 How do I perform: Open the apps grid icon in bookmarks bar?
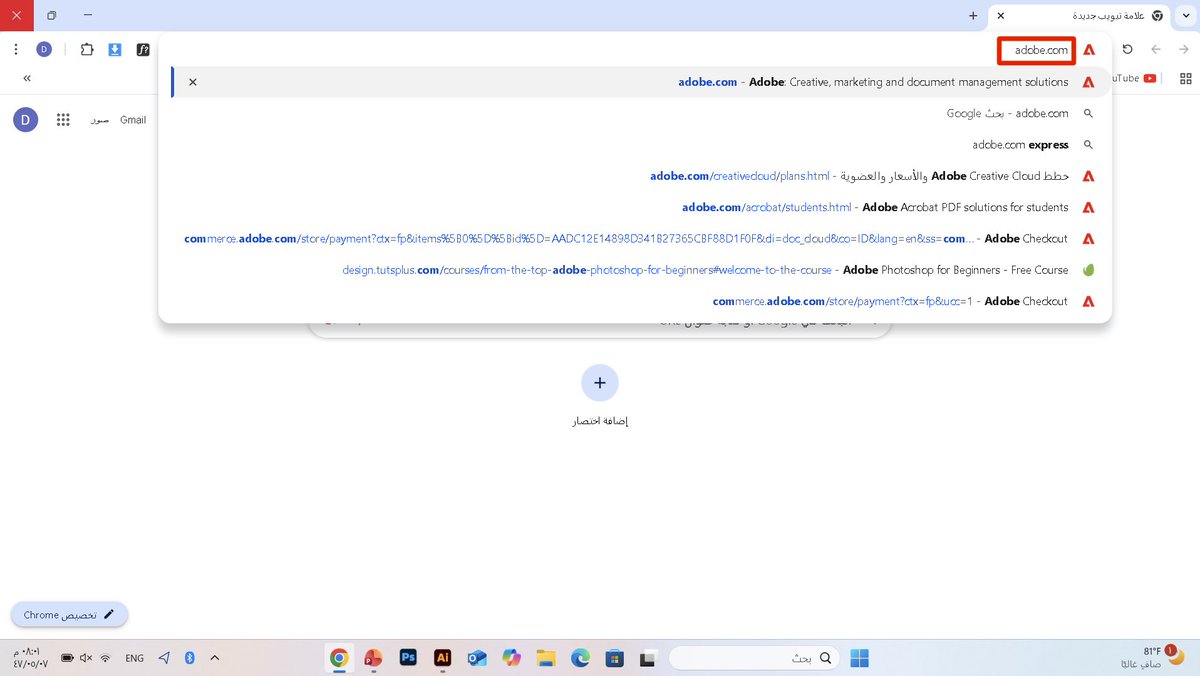pos(1185,78)
